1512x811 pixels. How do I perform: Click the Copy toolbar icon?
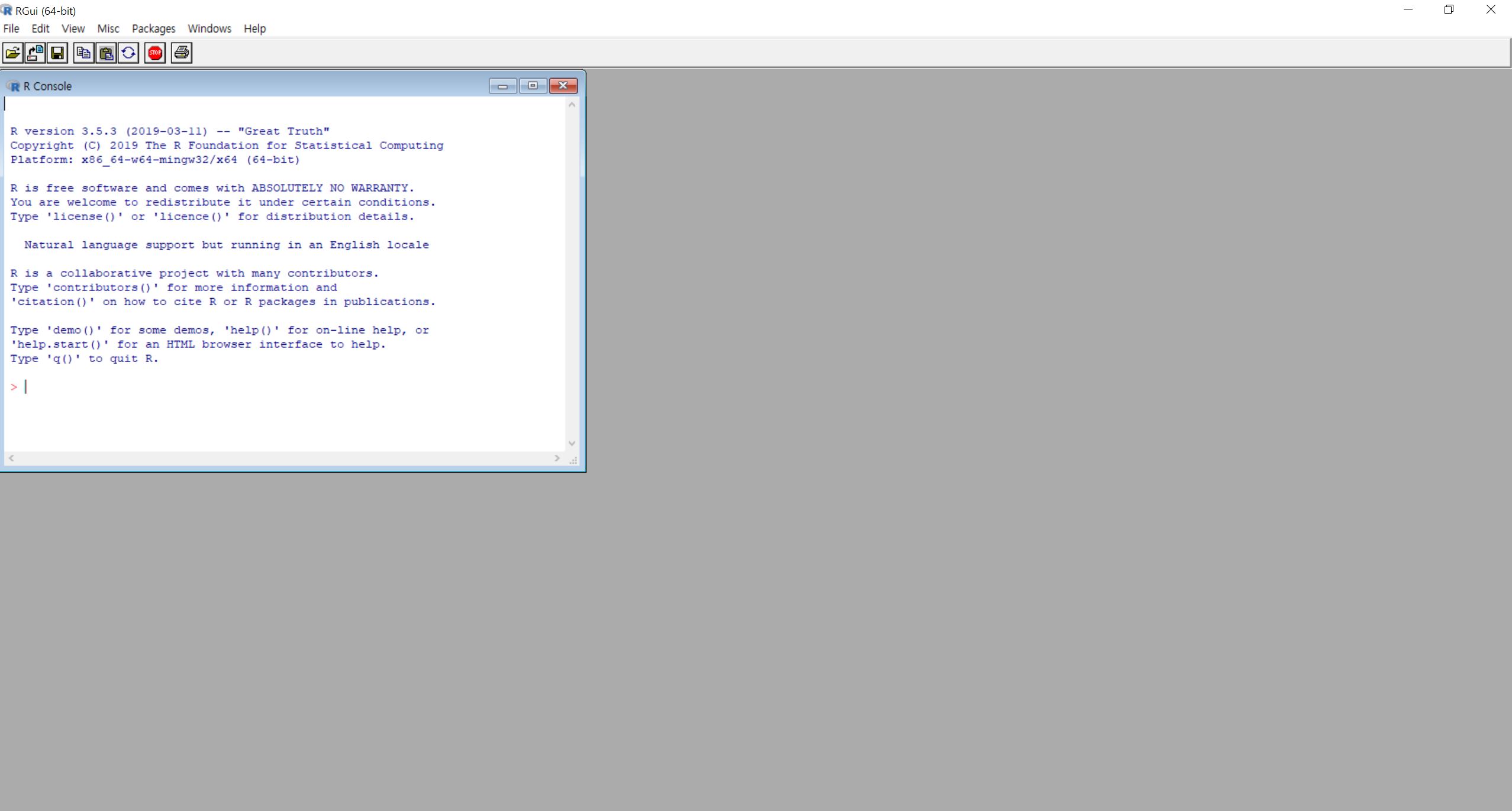(83, 53)
